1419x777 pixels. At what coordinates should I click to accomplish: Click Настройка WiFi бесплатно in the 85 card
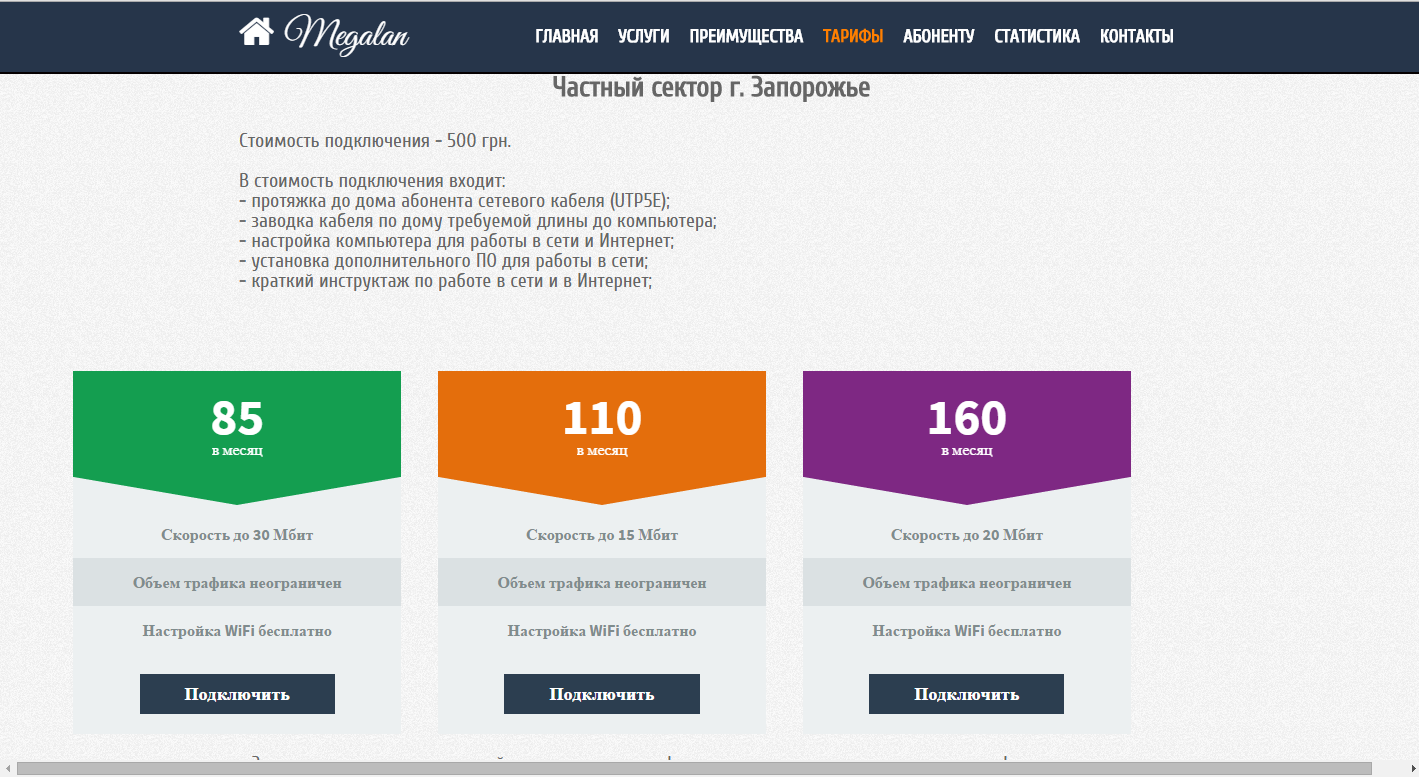pyautogui.click(x=237, y=631)
